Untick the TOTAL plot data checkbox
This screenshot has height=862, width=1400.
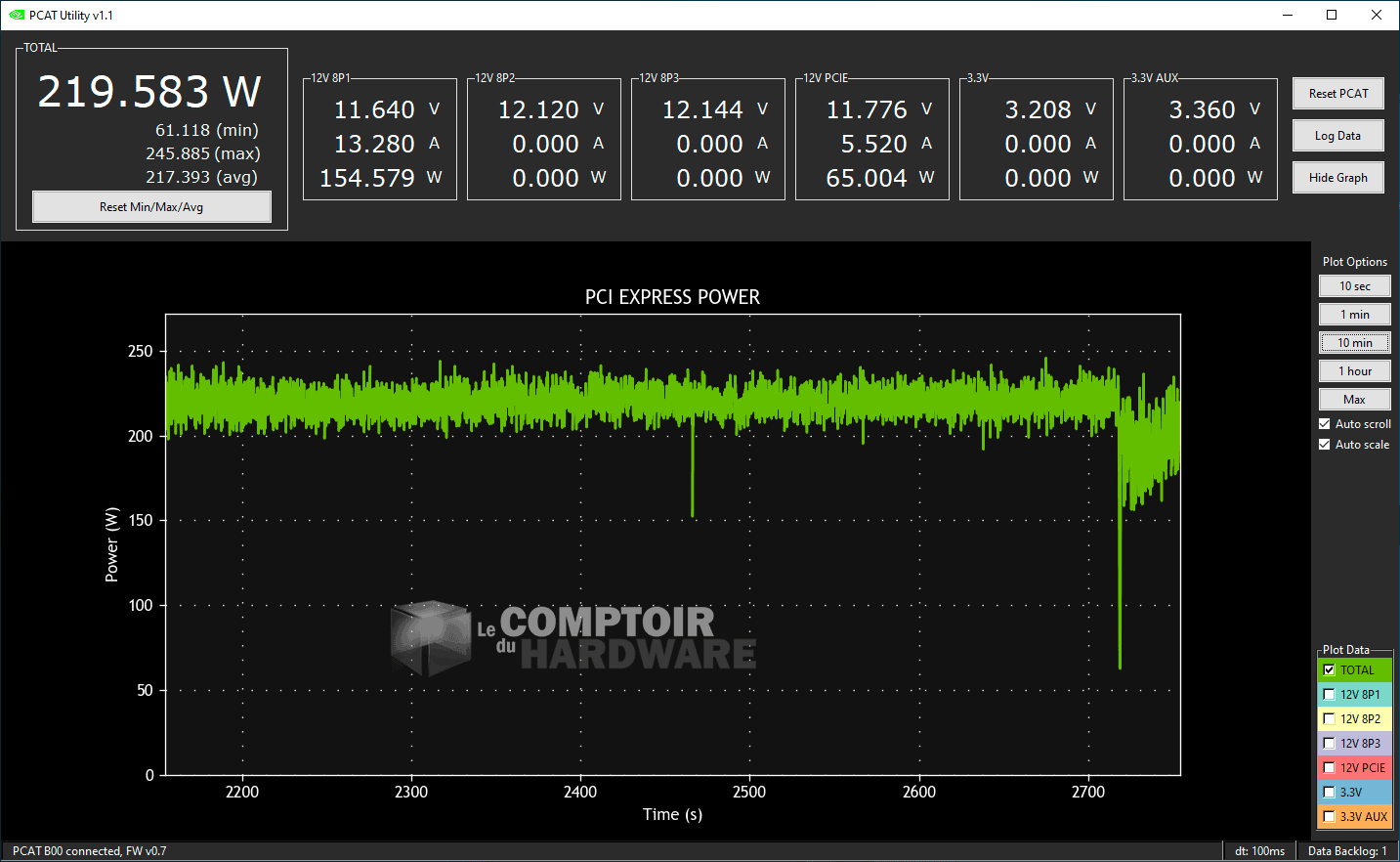[1329, 670]
